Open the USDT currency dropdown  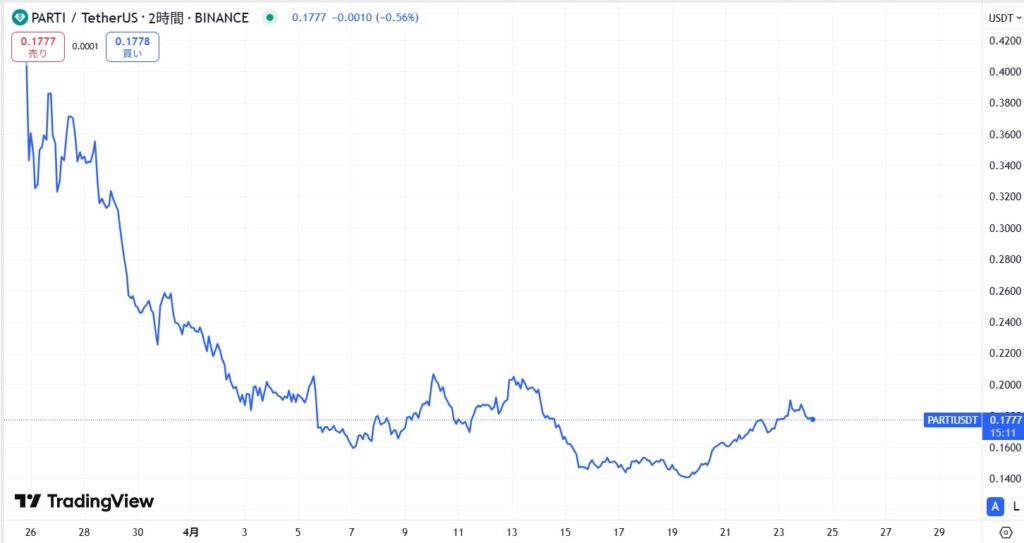1004,18
